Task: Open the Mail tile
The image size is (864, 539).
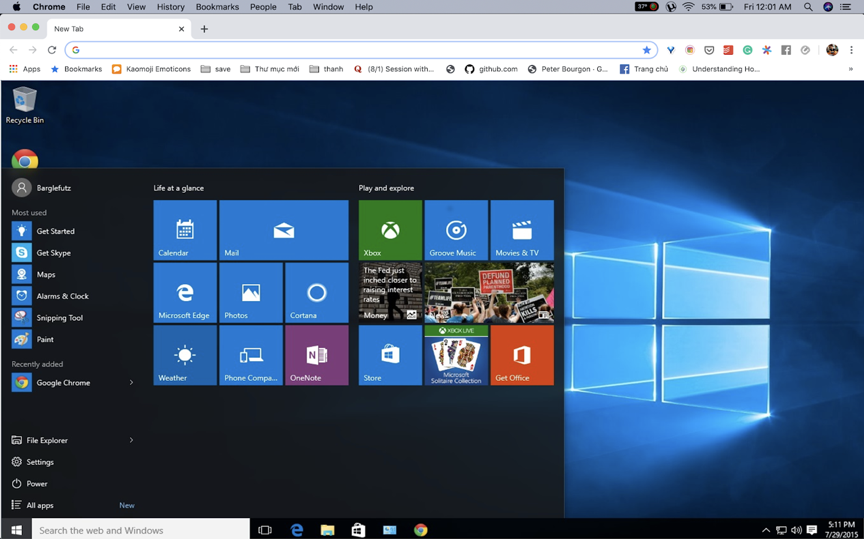Action: (284, 230)
